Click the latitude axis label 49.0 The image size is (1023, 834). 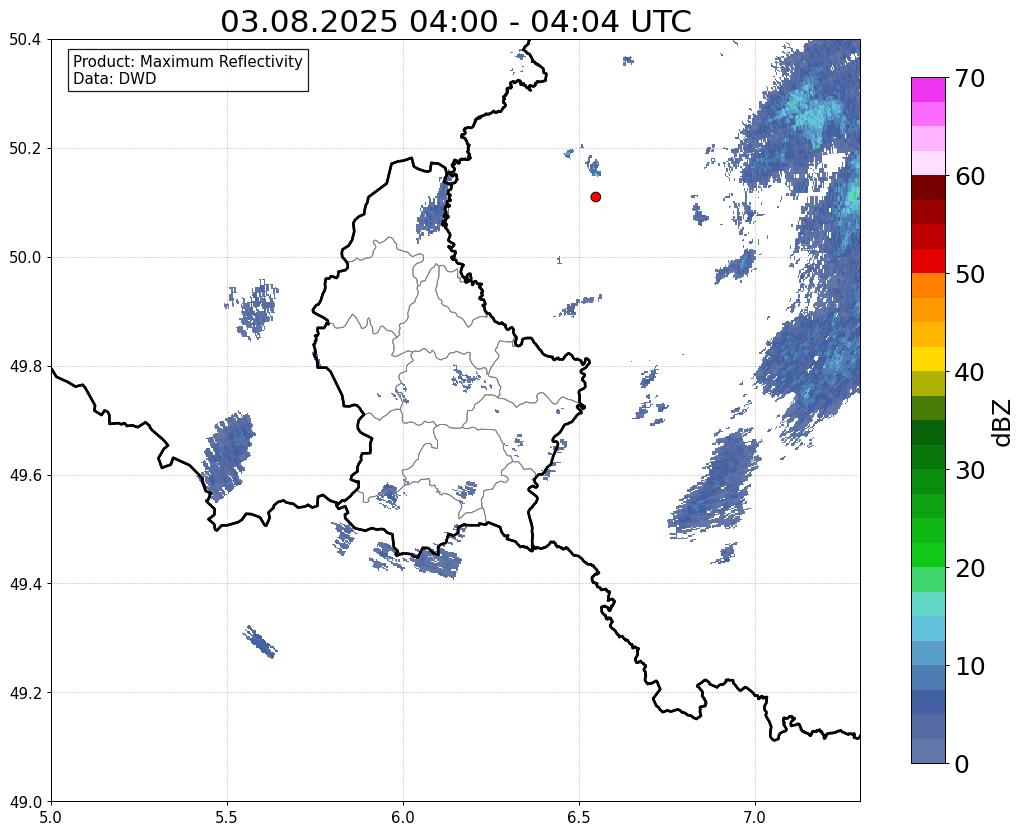[25, 802]
